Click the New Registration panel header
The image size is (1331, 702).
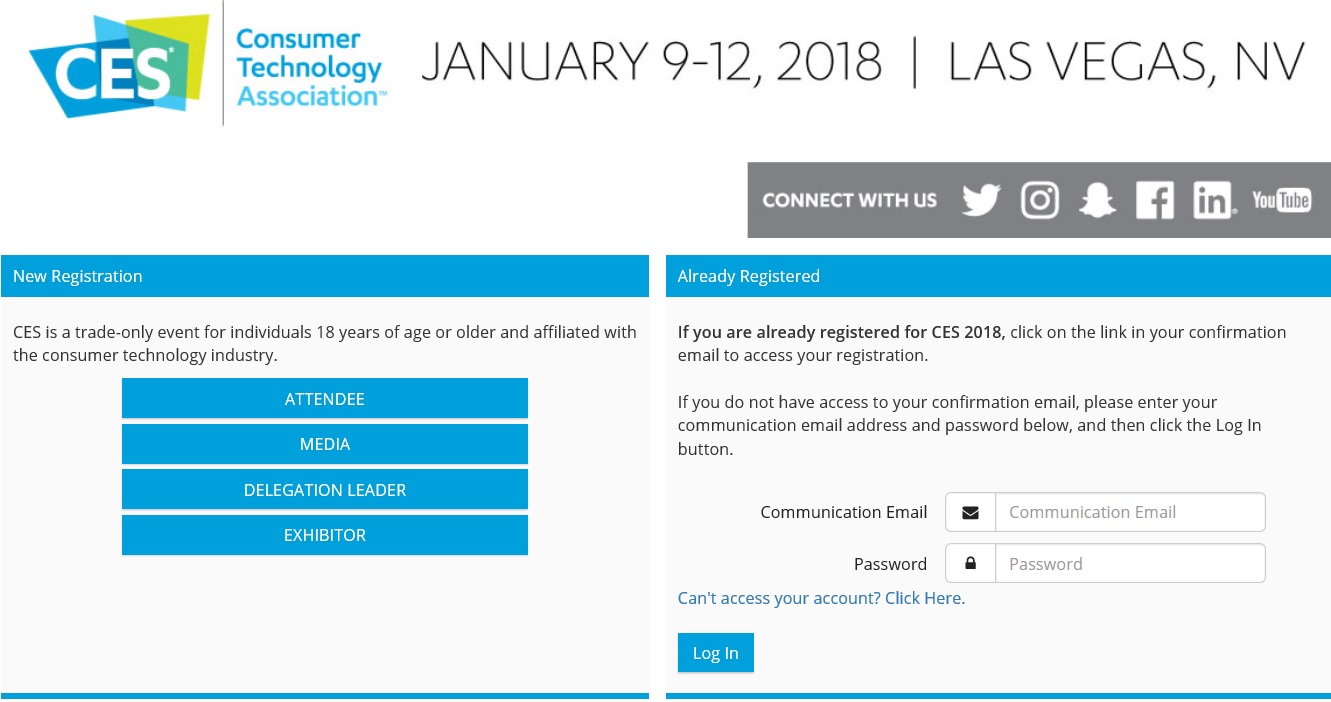point(325,276)
